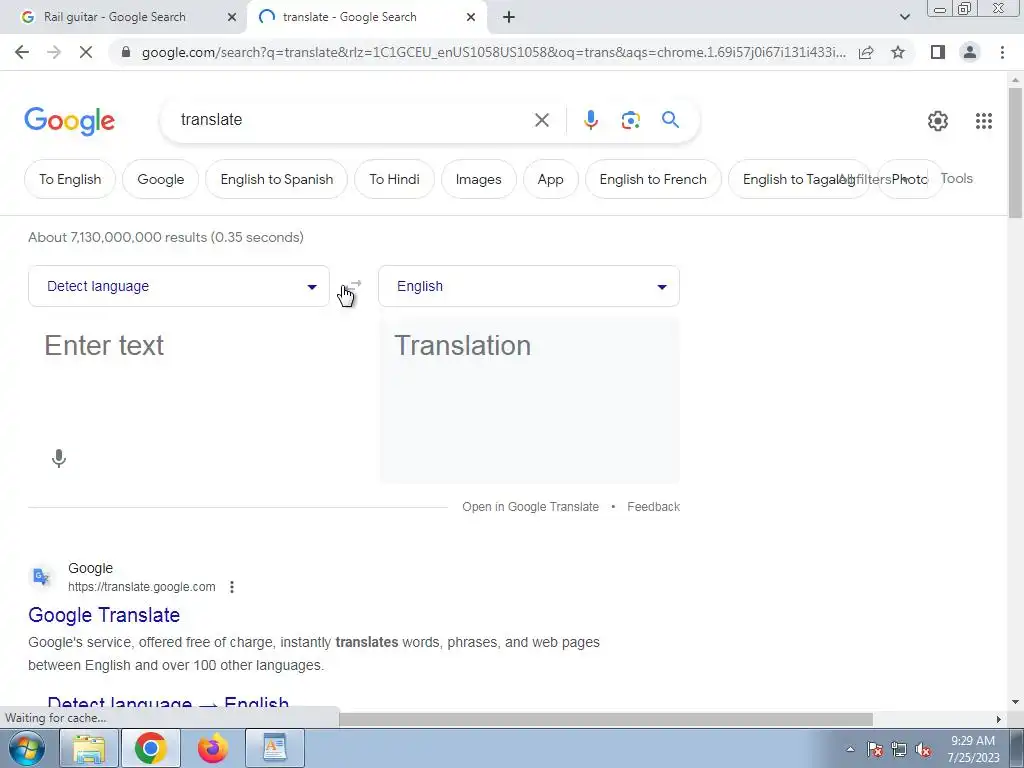Click the taskbar clock showing 9:29 AM
This screenshot has width=1024, height=768.
click(973, 749)
